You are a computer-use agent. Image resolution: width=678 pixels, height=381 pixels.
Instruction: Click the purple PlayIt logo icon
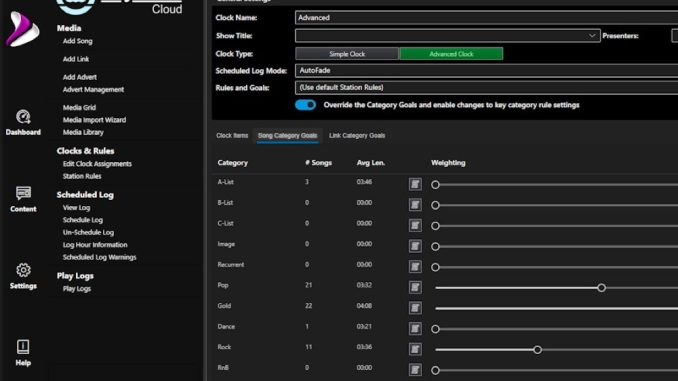22,29
